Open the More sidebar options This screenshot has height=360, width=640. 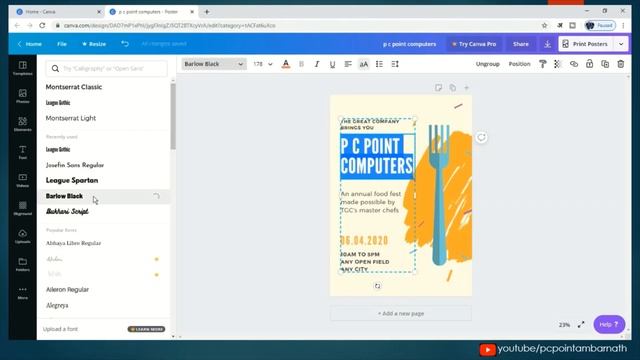[x=22, y=292]
